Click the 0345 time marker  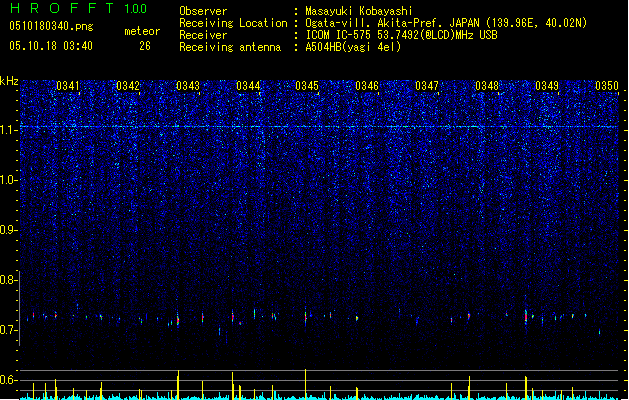point(307,85)
